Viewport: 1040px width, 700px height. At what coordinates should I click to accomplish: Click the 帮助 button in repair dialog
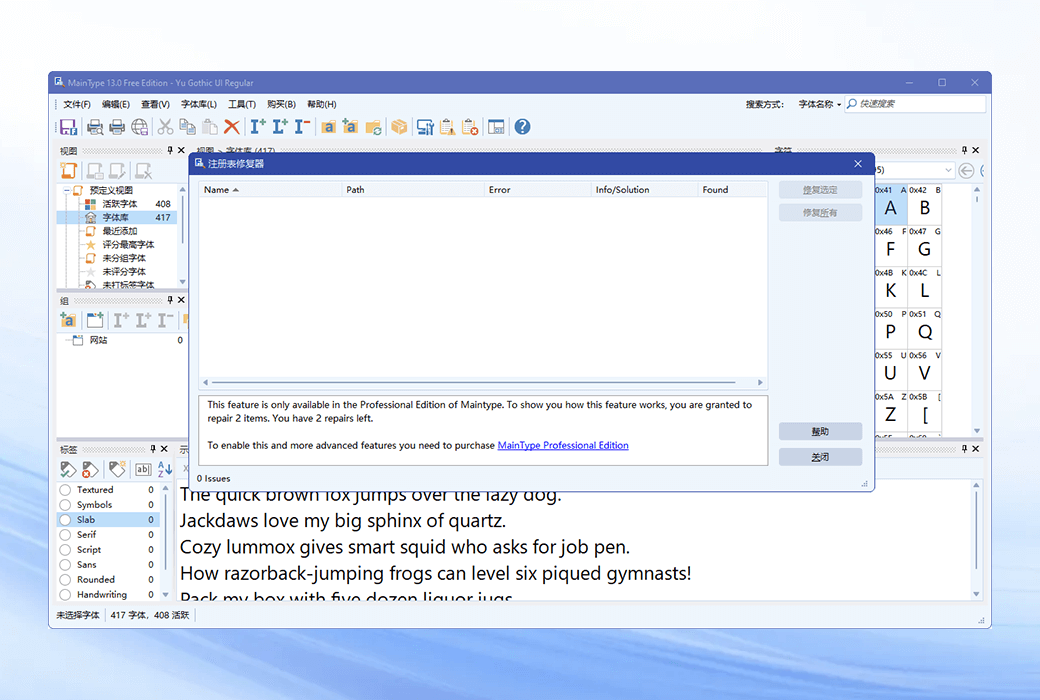point(820,431)
